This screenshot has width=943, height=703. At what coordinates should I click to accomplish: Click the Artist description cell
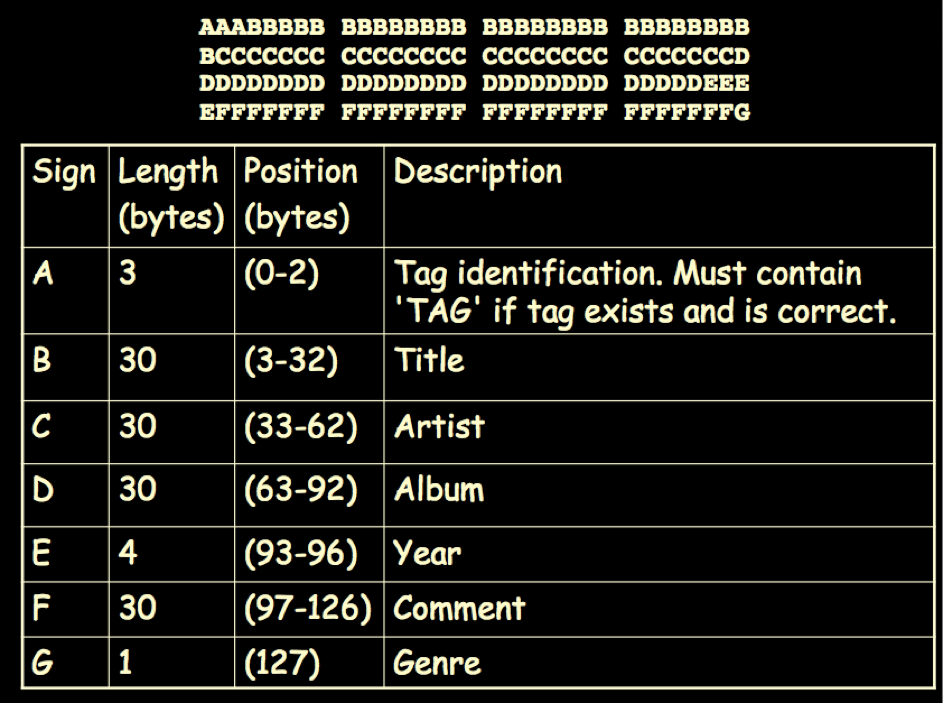pyautogui.click(x=659, y=432)
